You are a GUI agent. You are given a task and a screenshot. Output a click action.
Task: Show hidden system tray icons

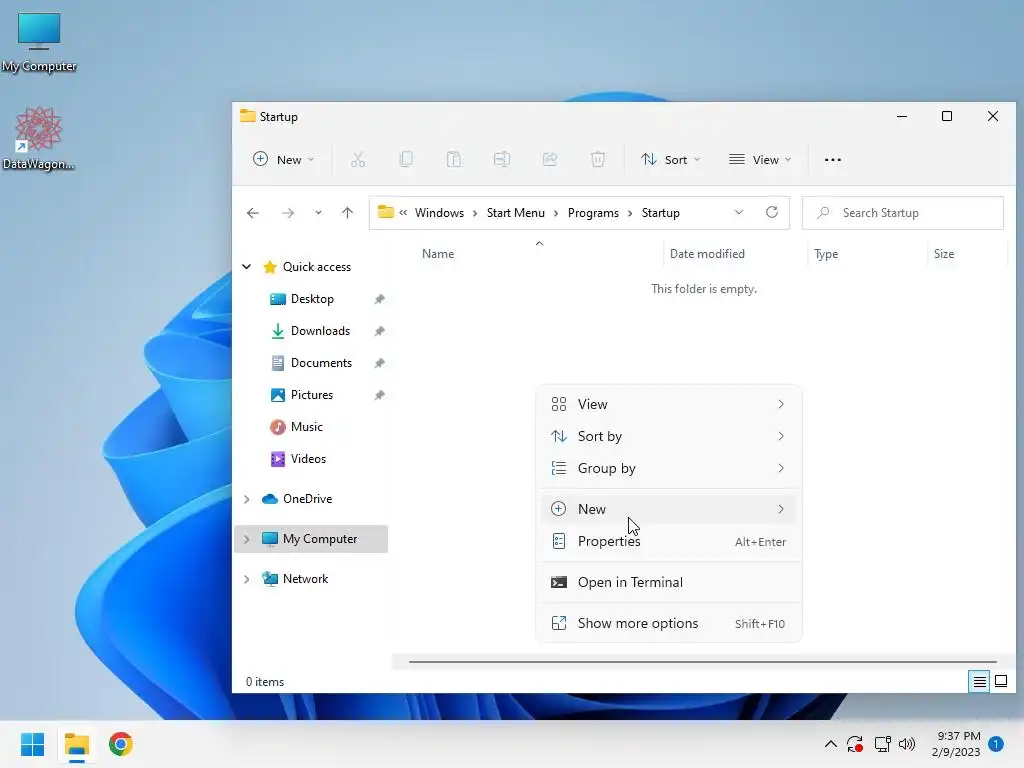[x=831, y=744]
